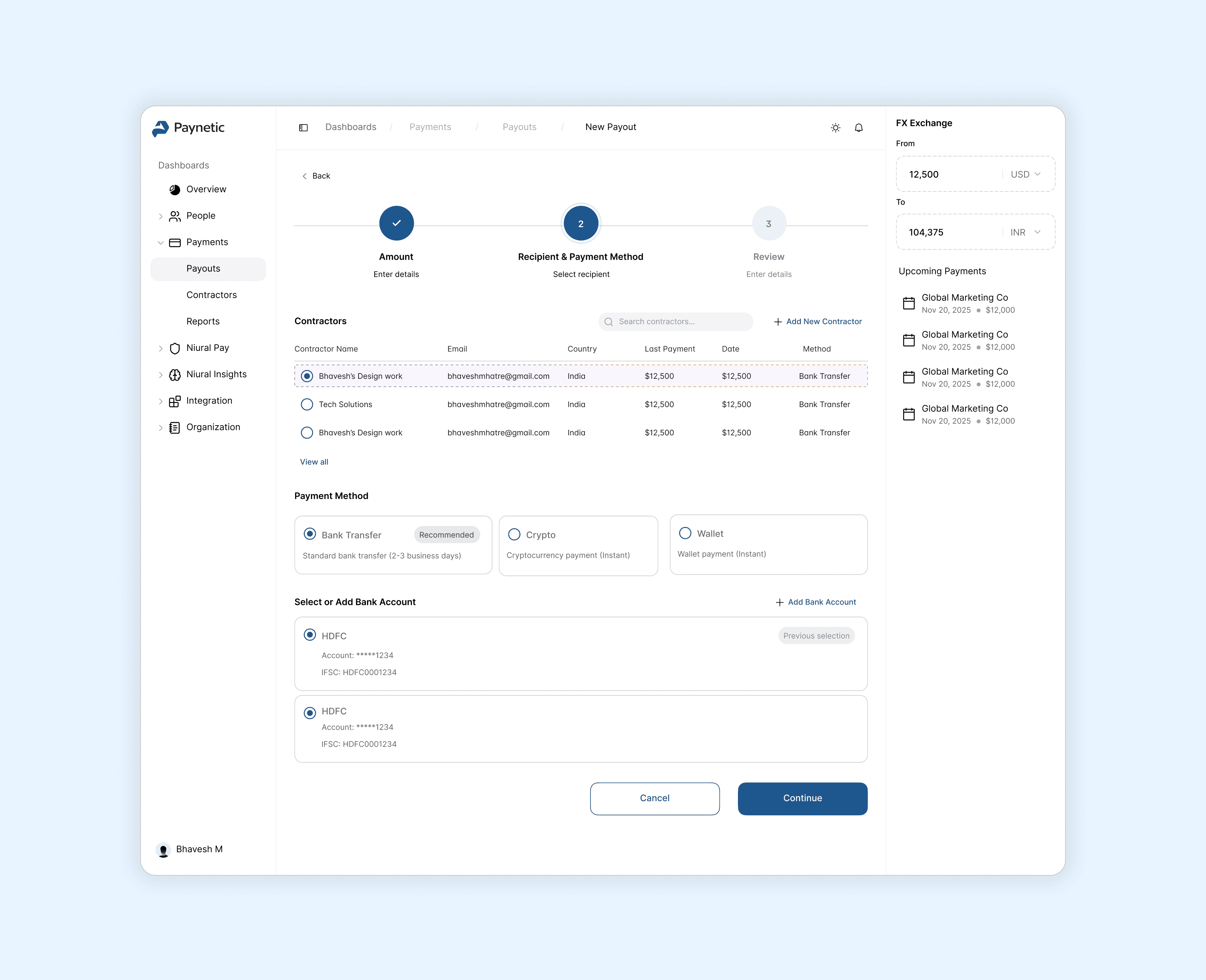This screenshot has height=980, width=1206.
Task: Open the Niural Insights brain icon
Action: click(x=175, y=375)
